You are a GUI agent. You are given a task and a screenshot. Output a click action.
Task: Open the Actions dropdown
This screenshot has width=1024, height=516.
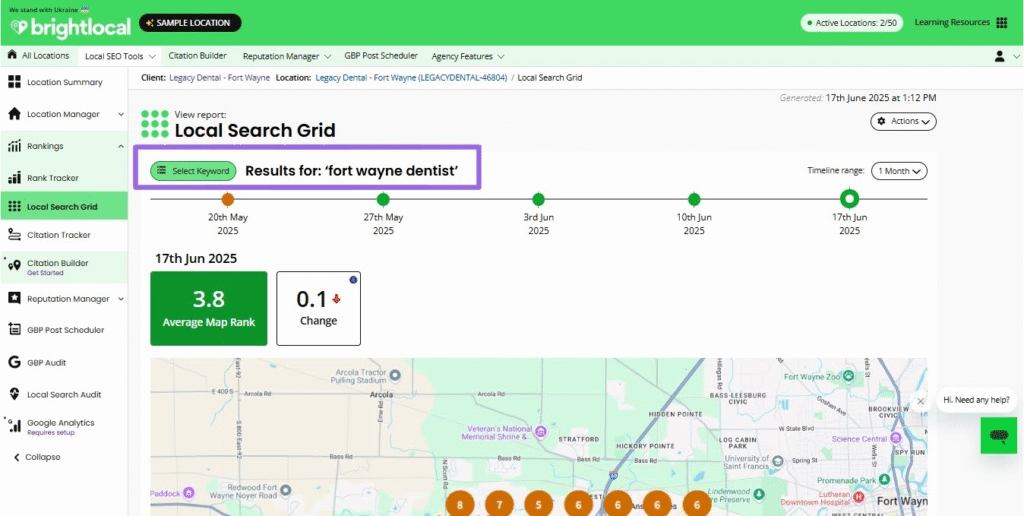pos(903,121)
